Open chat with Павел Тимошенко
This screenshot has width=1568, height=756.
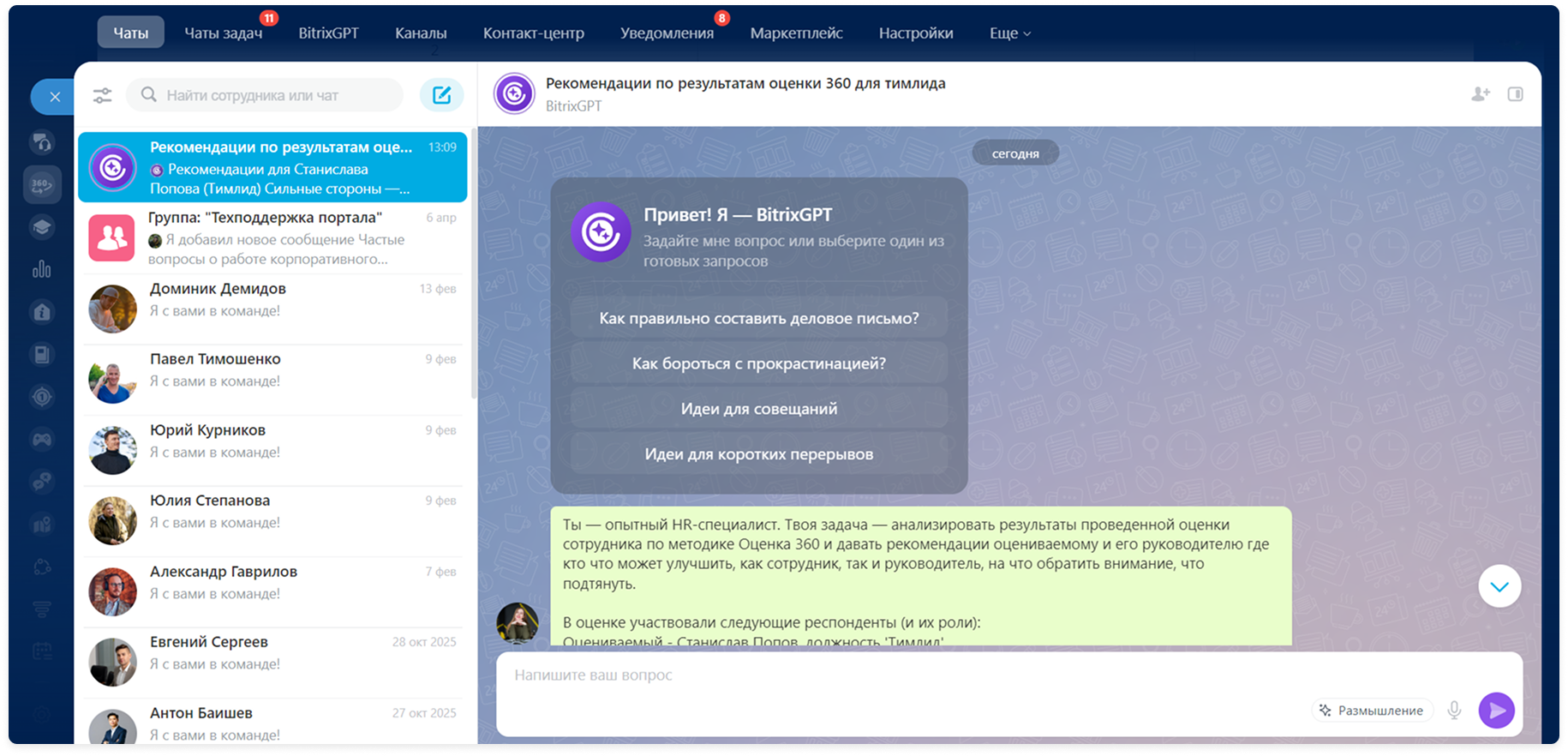point(272,380)
